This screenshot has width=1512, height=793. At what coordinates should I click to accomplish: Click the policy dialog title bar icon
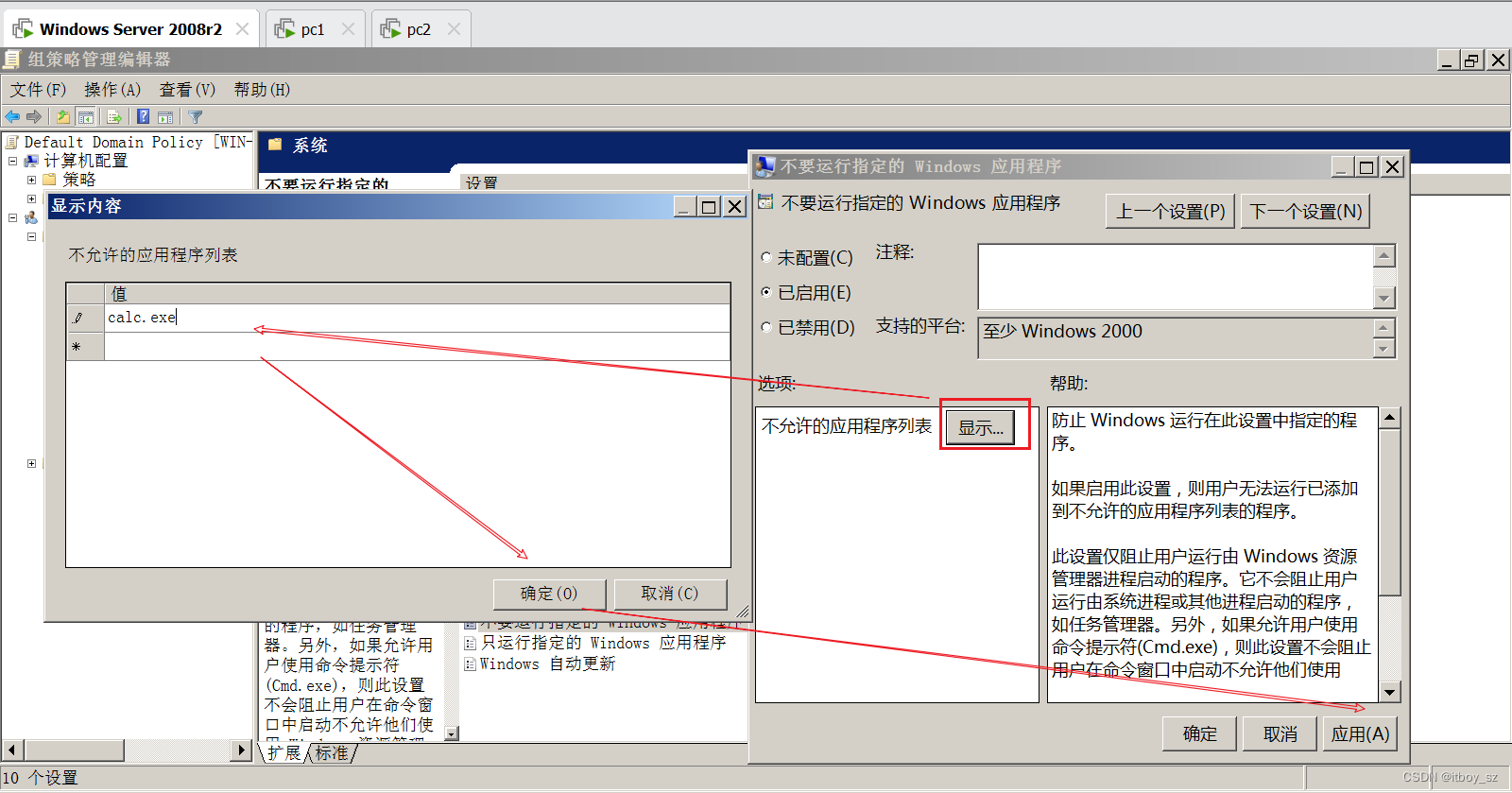coord(765,166)
